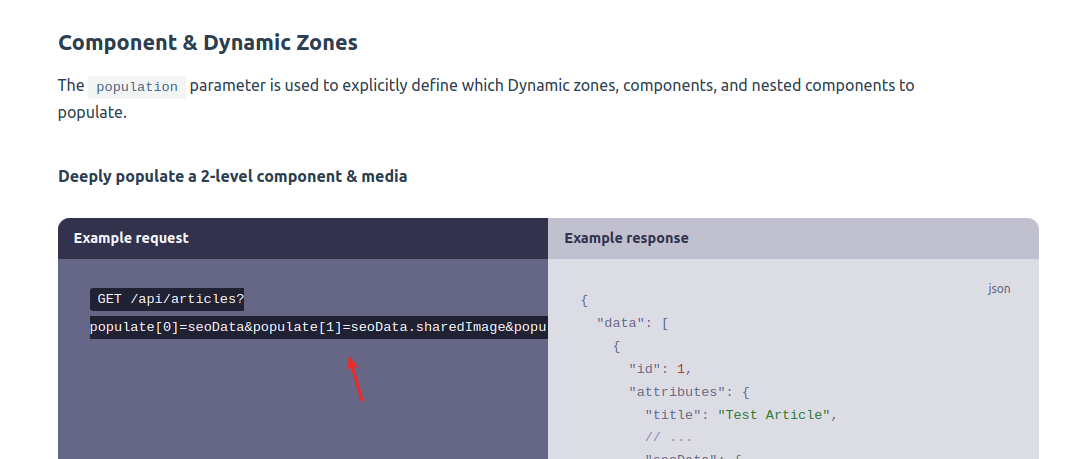The image size is (1084, 459).
Task: Select the Example request panel header
Action: [303, 238]
